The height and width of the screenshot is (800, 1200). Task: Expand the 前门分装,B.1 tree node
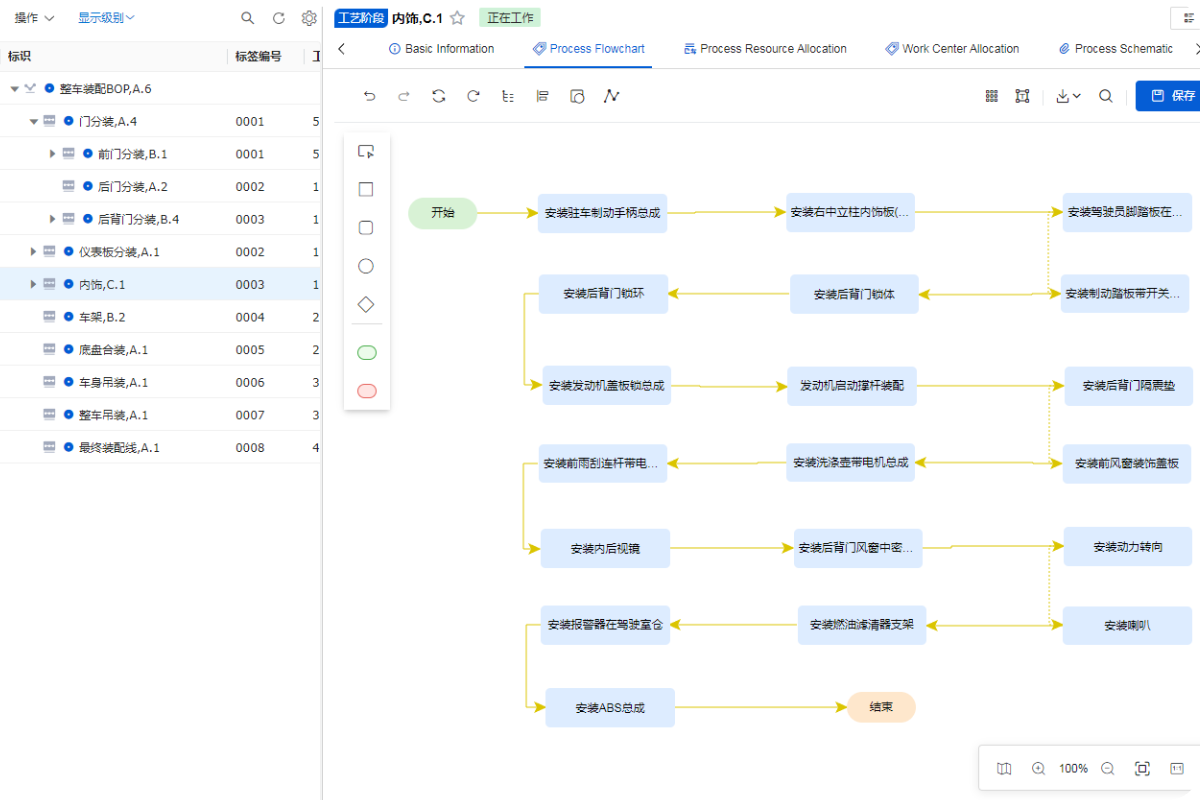point(52,154)
